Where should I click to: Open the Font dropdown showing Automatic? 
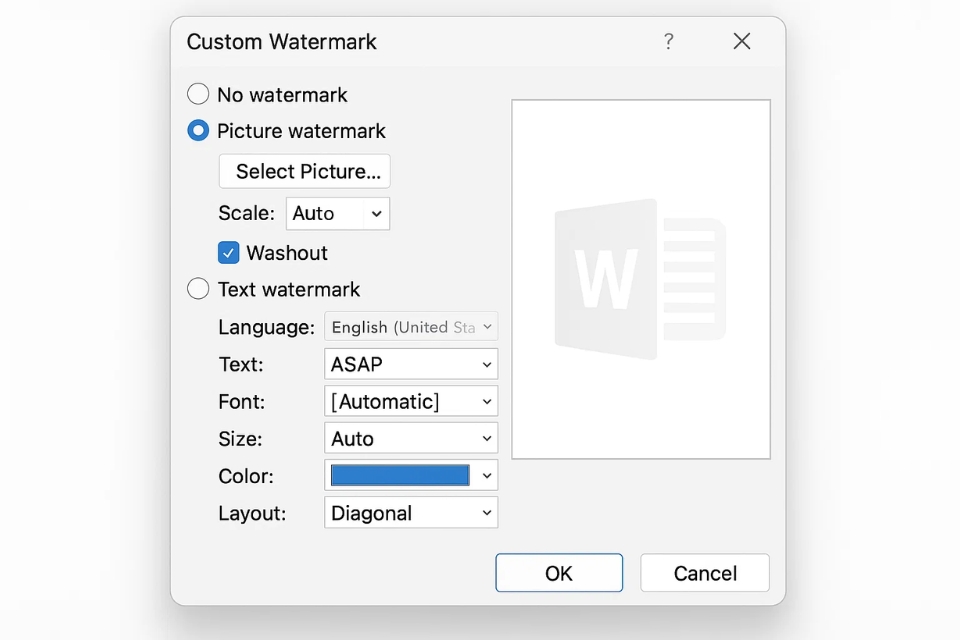411,402
